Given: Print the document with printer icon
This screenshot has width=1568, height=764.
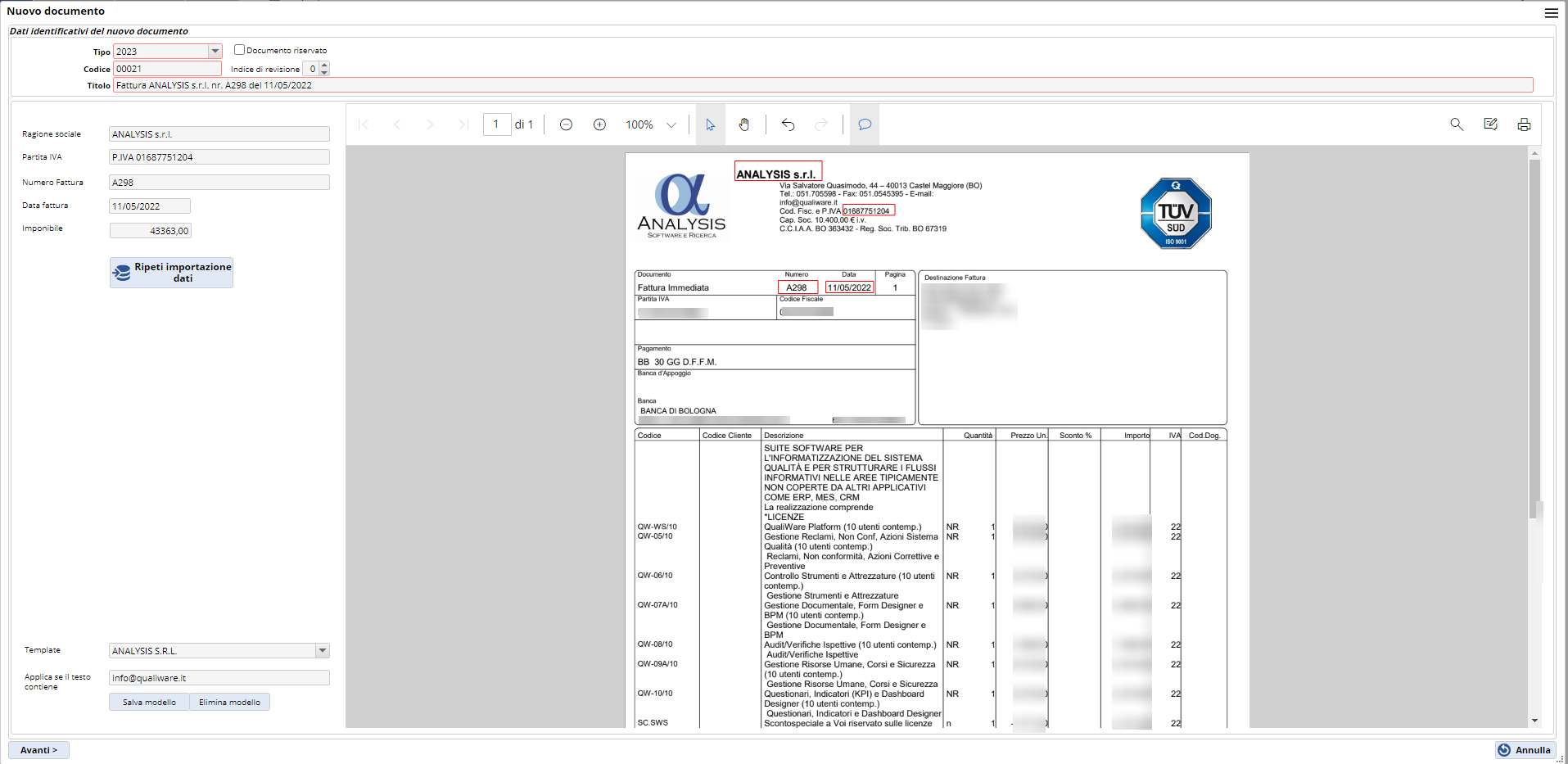Looking at the screenshot, I should click(x=1524, y=124).
